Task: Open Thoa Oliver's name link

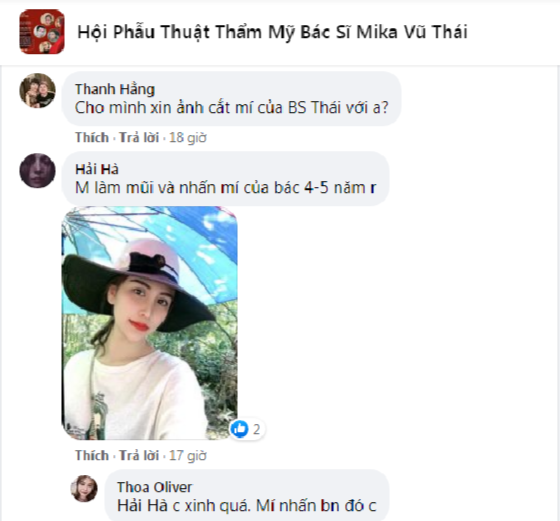Action: click(154, 487)
